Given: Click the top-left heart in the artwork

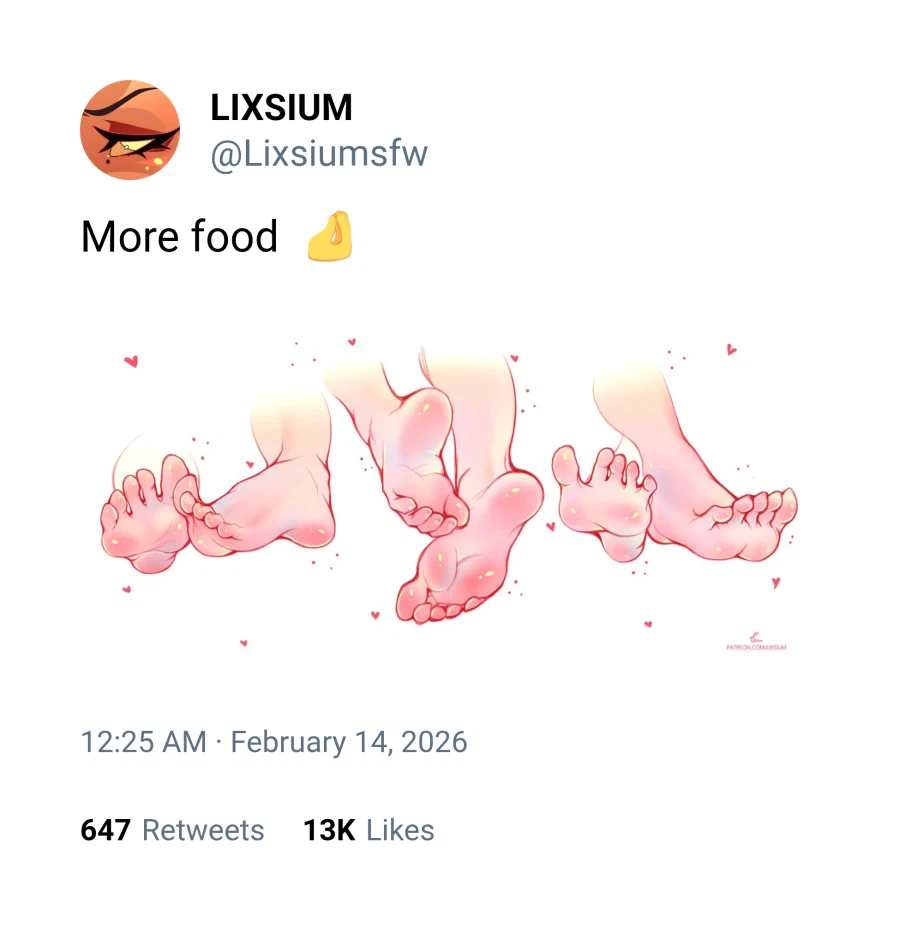Looking at the screenshot, I should click(131, 362).
